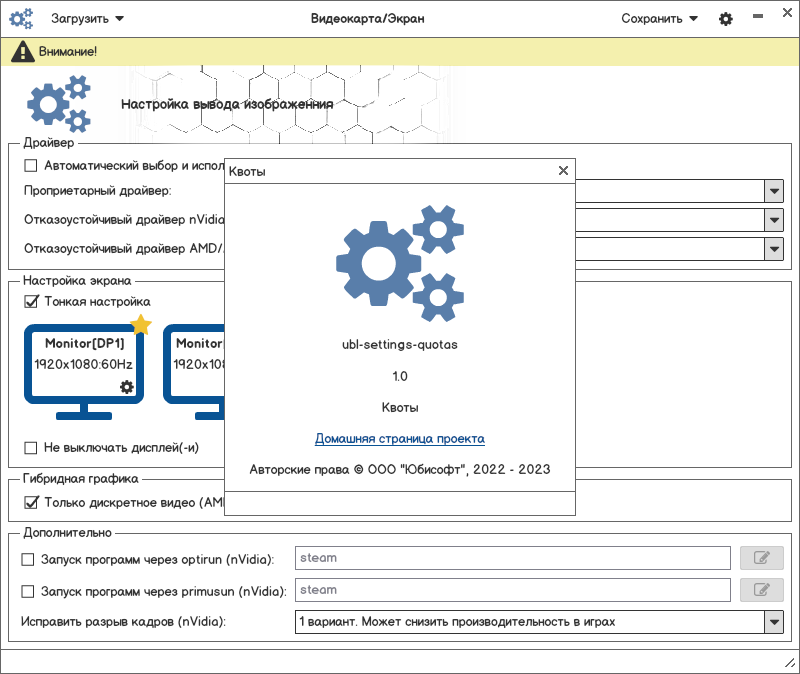
Task: Click the Квоты dialog title
Action: tap(247, 171)
